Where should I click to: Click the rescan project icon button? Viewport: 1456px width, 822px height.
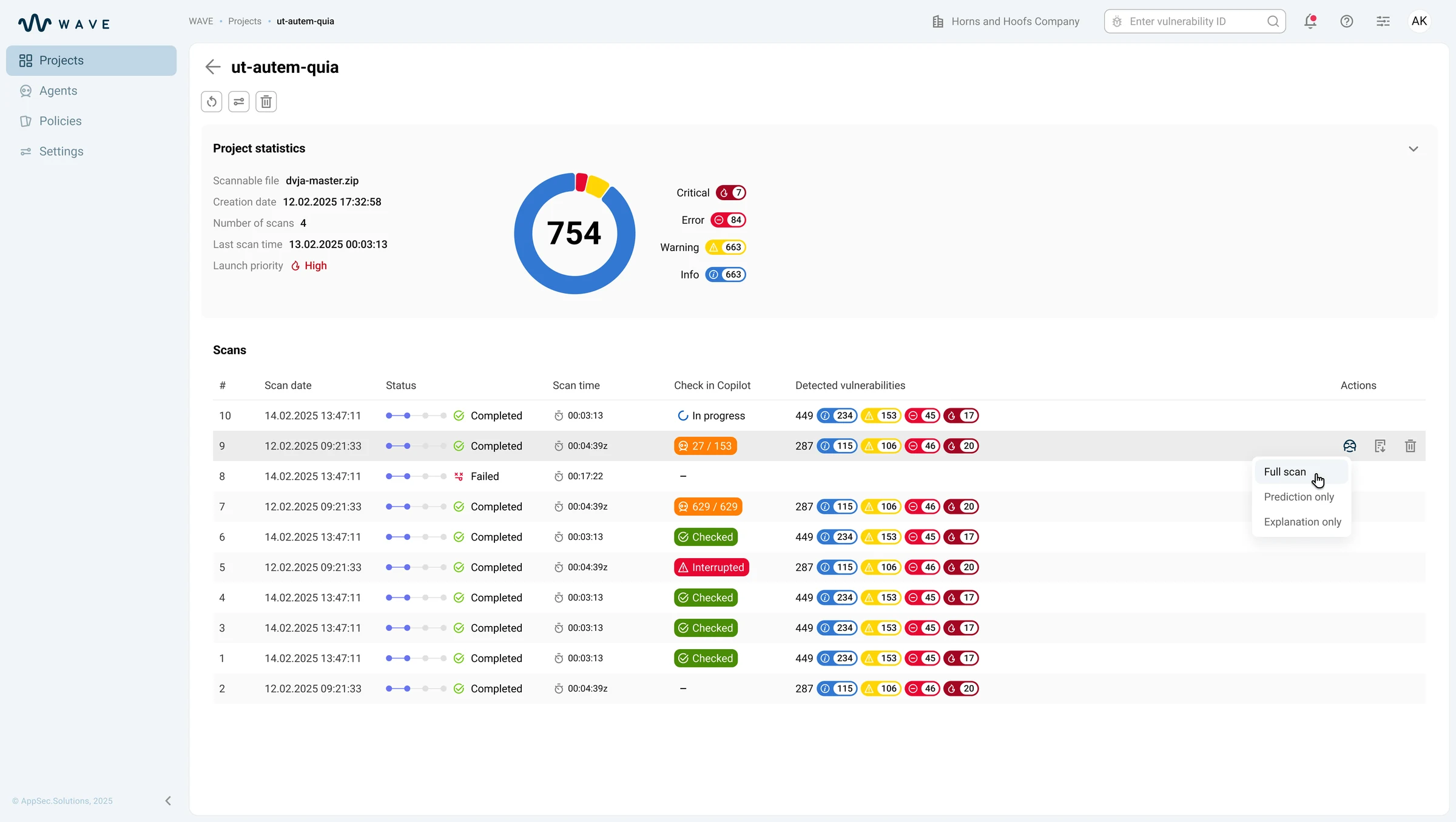[x=212, y=101]
